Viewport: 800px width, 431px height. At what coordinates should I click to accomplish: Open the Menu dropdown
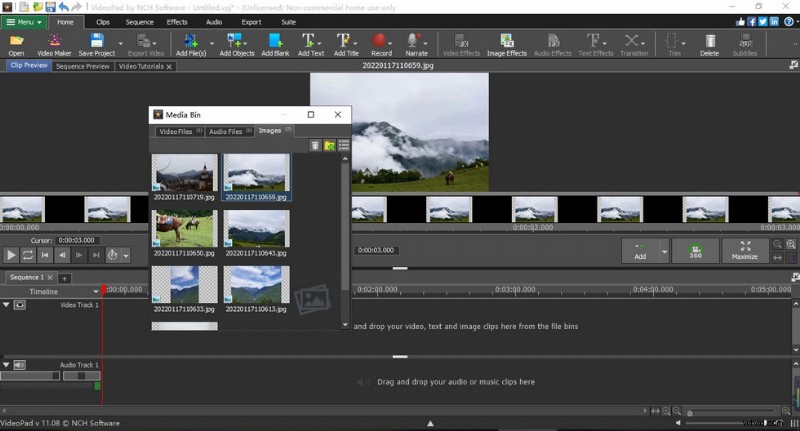pos(24,22)
